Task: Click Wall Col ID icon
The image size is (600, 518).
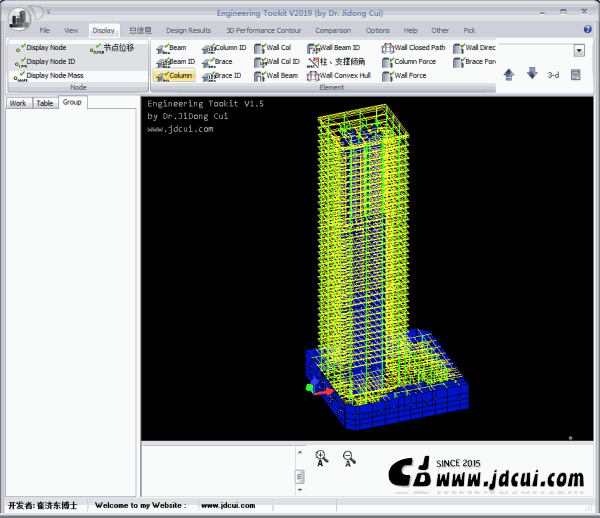Action: pos(260,62)
